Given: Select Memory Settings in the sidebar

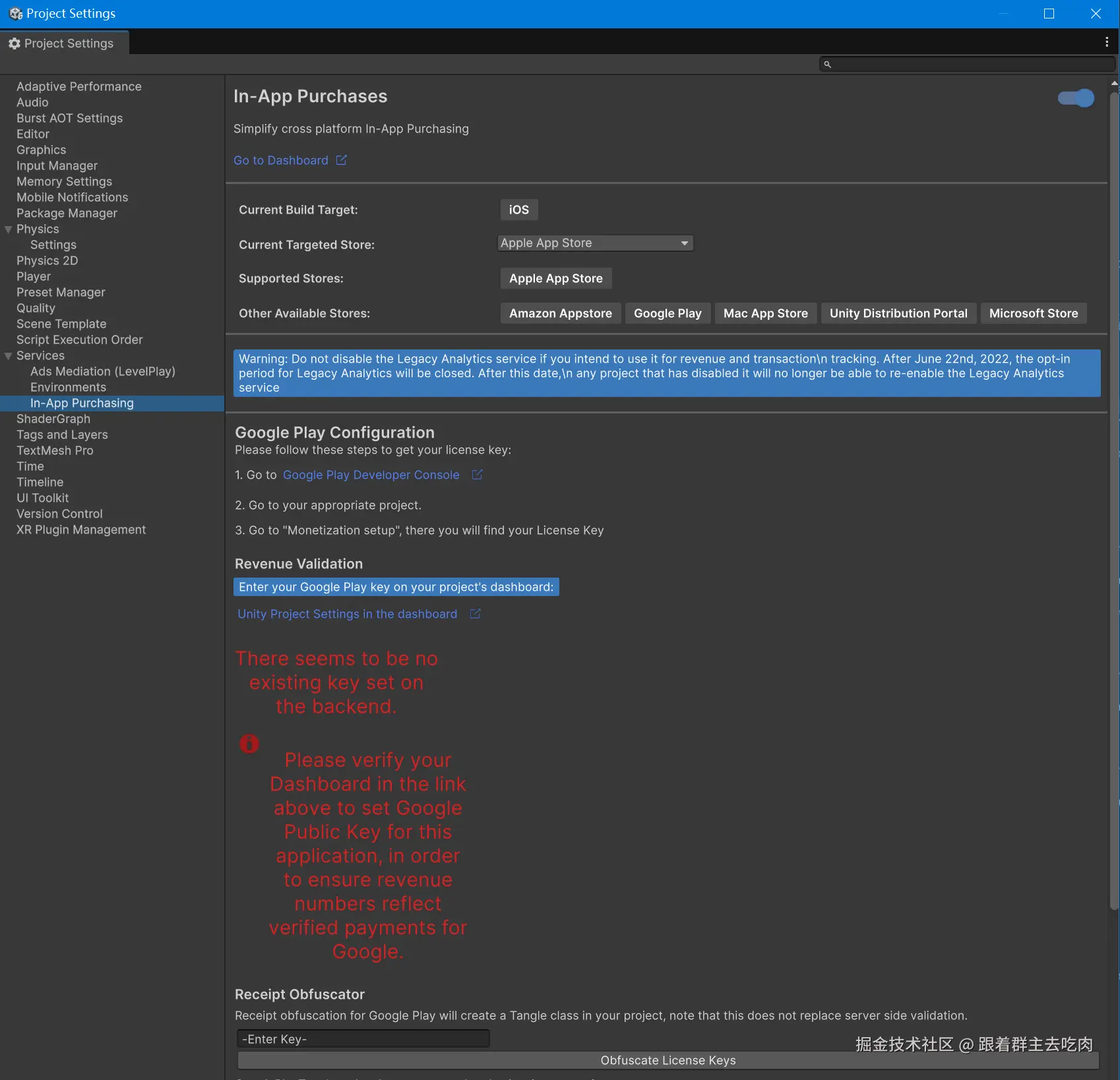Looking at the screenshot, I should [x=65, y=181].
